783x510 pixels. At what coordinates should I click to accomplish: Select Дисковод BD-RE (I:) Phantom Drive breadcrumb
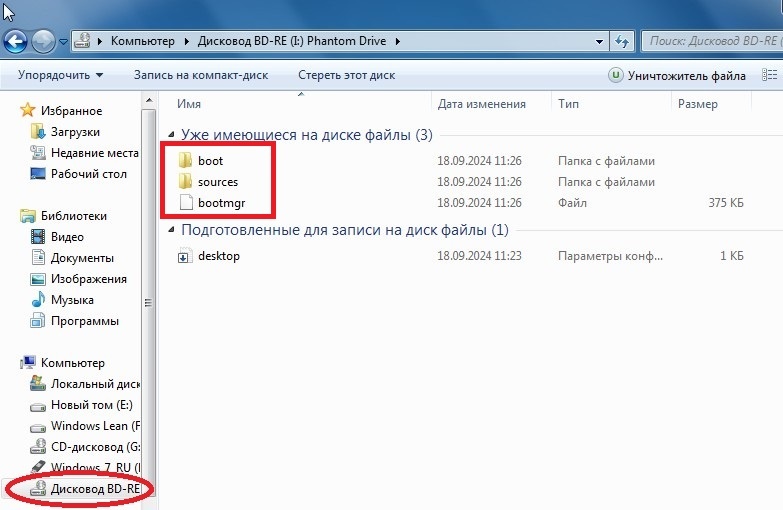[292, 41]
